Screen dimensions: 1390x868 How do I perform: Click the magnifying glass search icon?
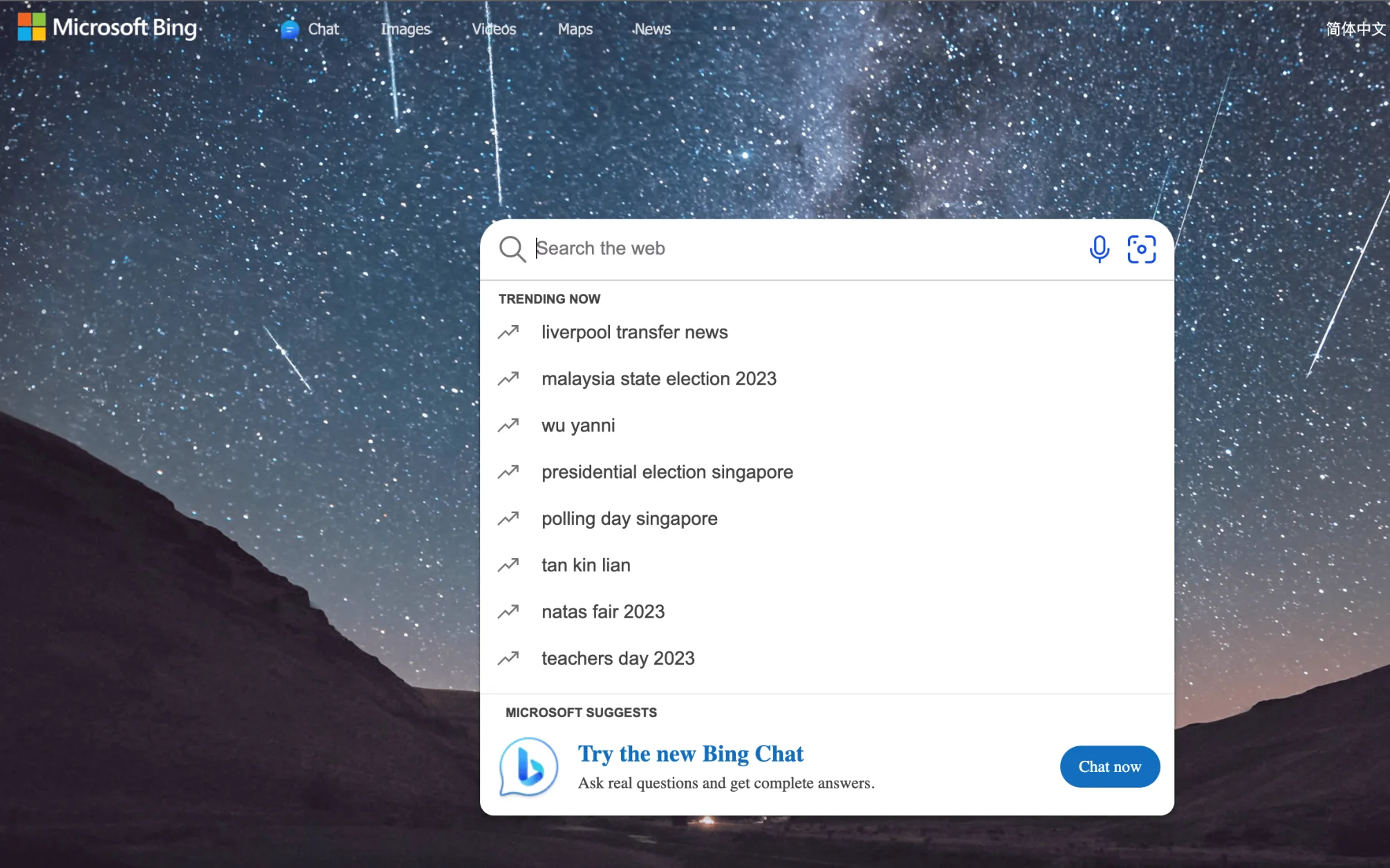pos(512,249)
